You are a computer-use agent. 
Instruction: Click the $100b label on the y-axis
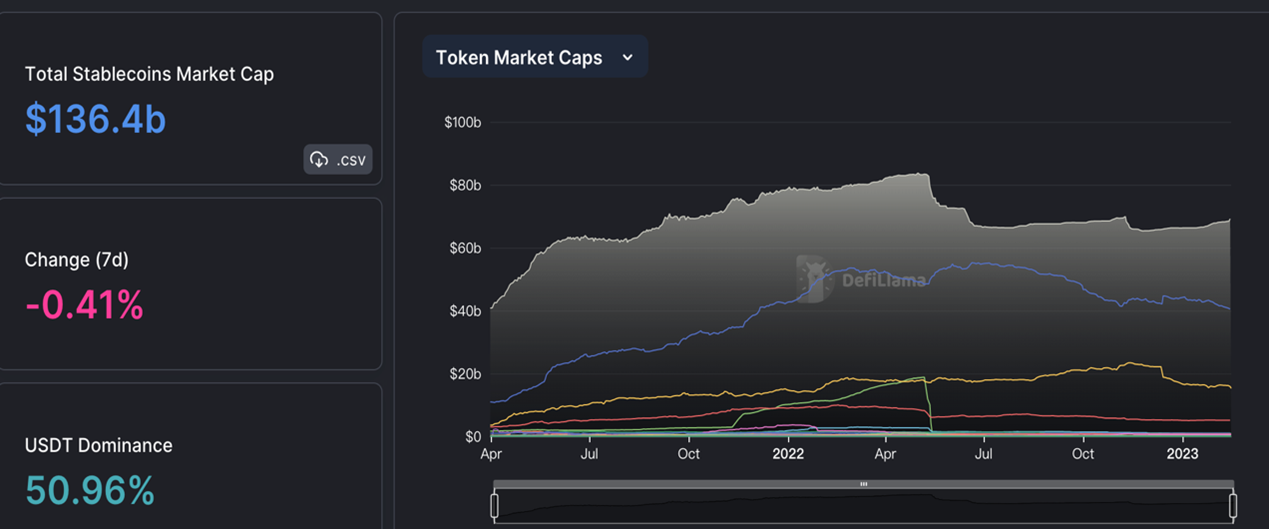click(463, 123)
